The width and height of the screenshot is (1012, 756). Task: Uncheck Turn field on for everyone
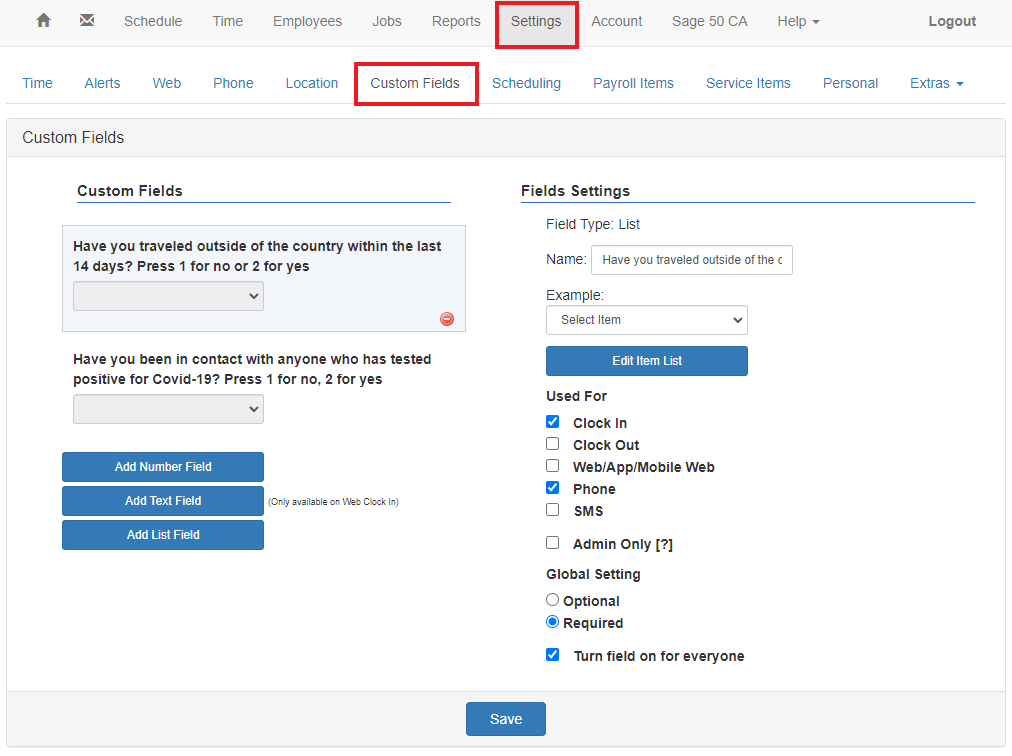click(552, 655)
